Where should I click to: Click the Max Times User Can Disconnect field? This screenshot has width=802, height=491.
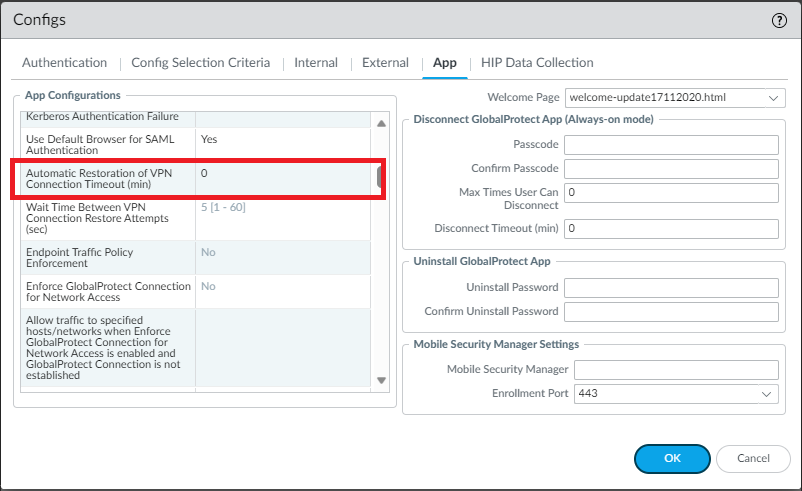(x=671, y=193)
